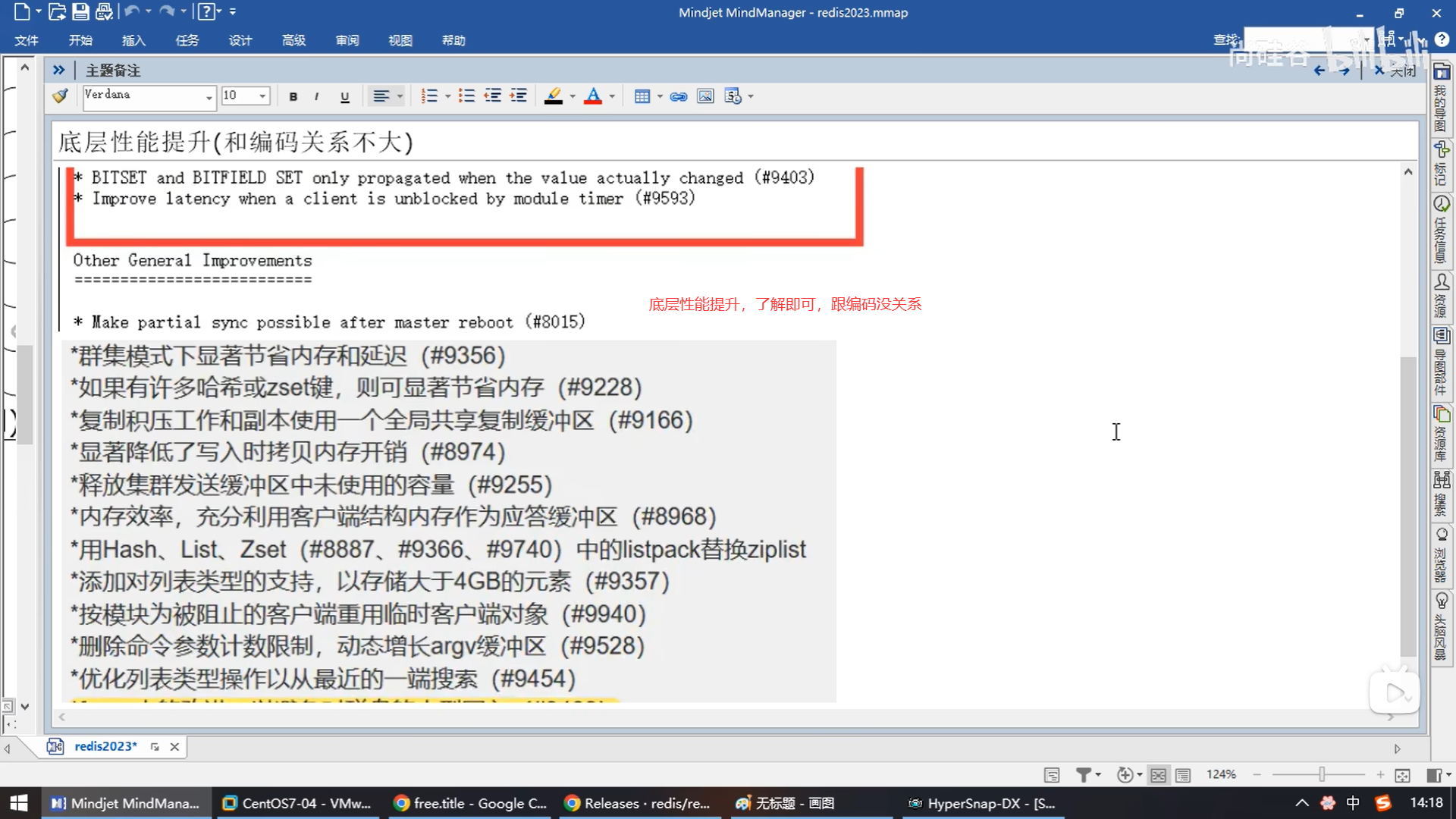1456x819 pixels.
Task: Open the Verdana font name dropdown
Action: pyautogui.click(x=209, y=97)
